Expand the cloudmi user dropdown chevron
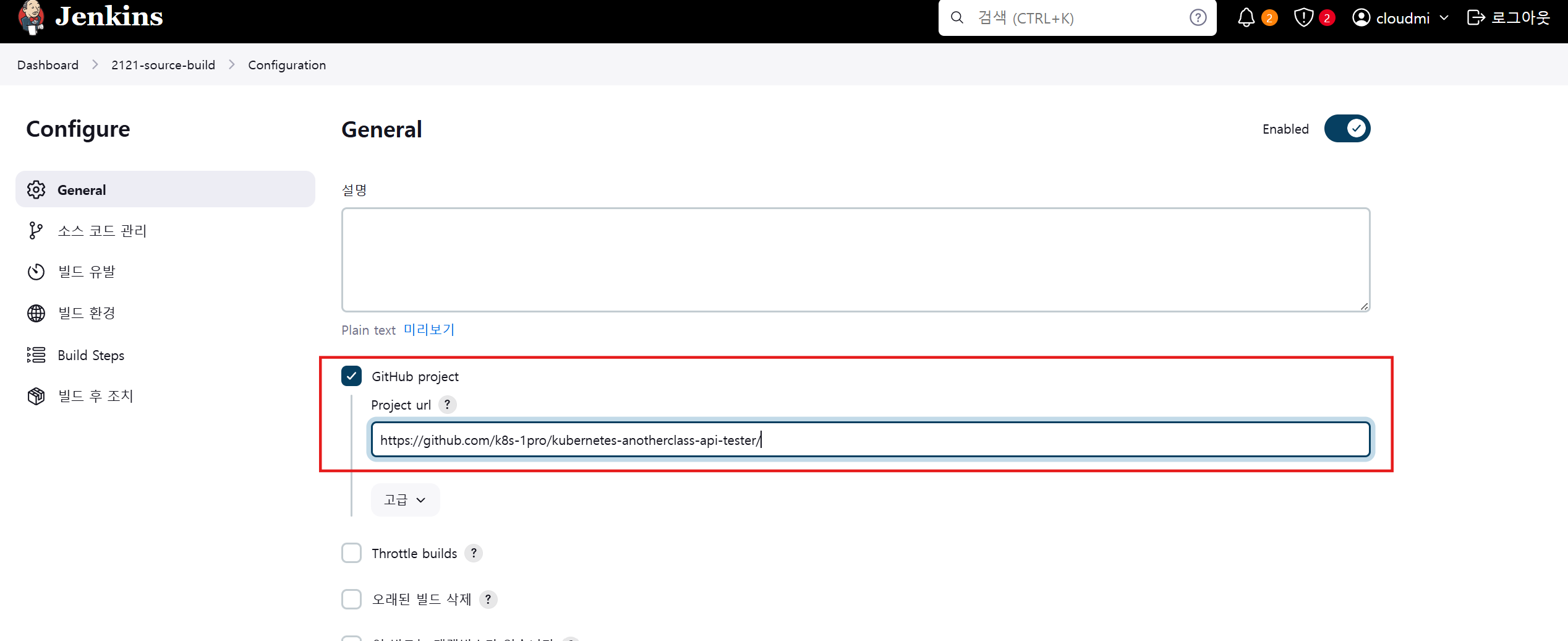Viewport: 1568px width, 641px height. click(x=1444, y=18)
